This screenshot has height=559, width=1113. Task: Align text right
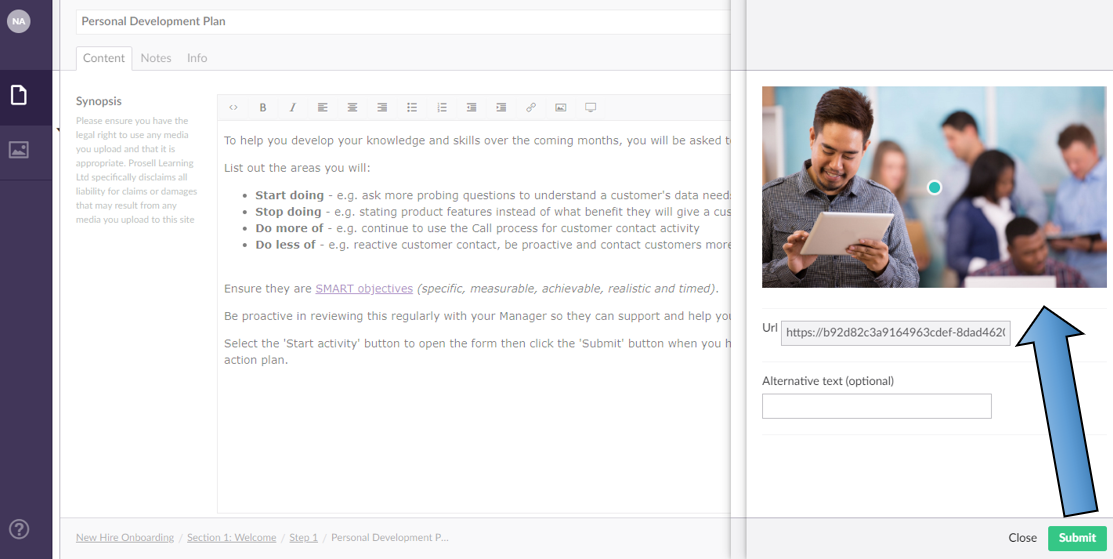pos(382,108)
